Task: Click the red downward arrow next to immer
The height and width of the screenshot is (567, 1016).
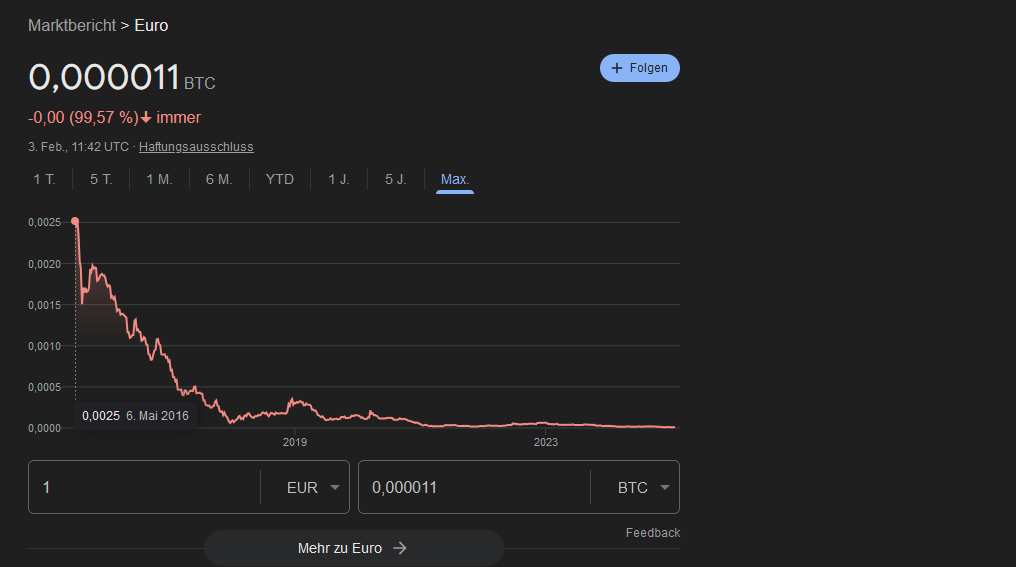Action: coord(146,118)
